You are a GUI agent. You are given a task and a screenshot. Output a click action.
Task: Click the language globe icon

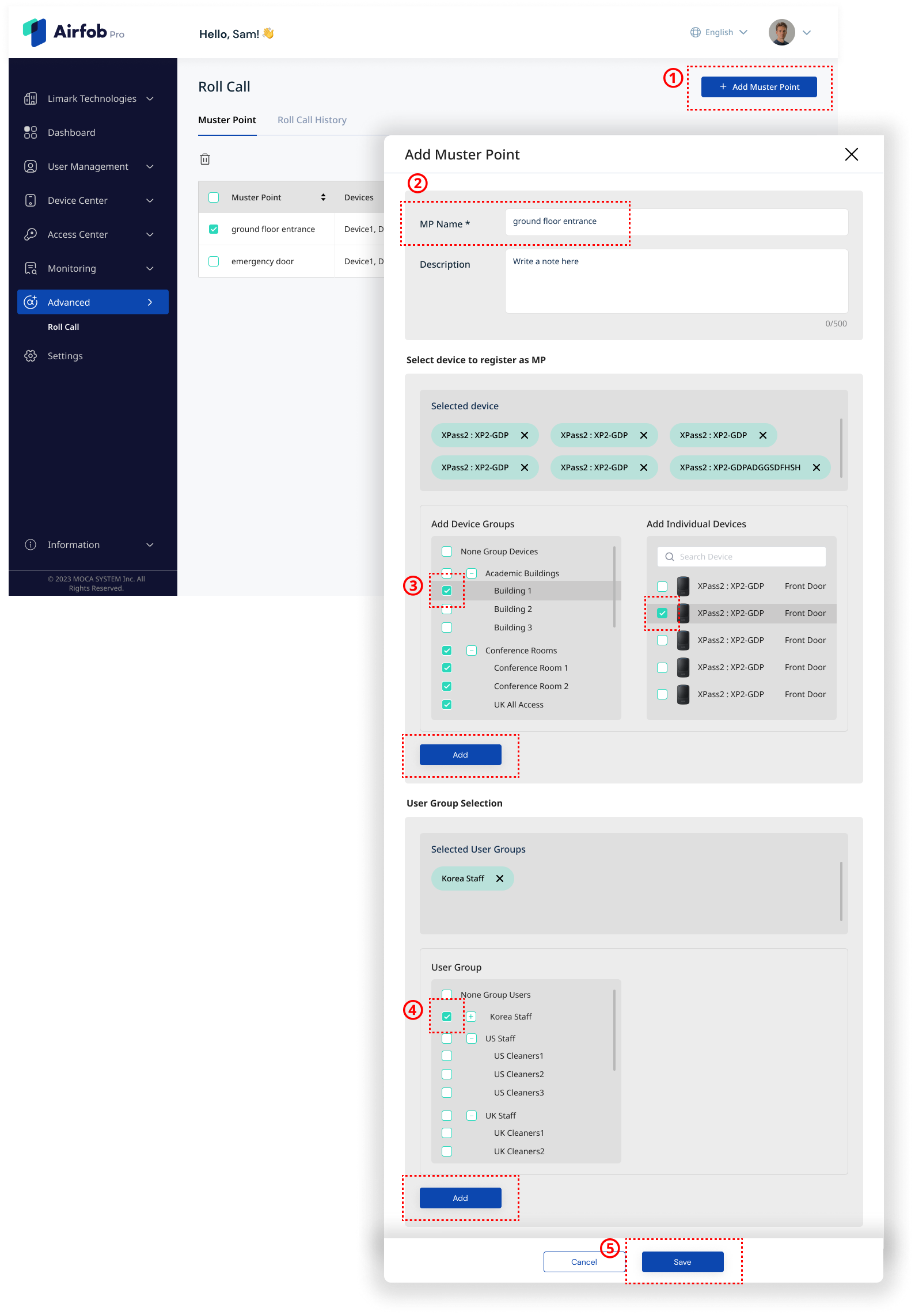[x=696, y=32]
